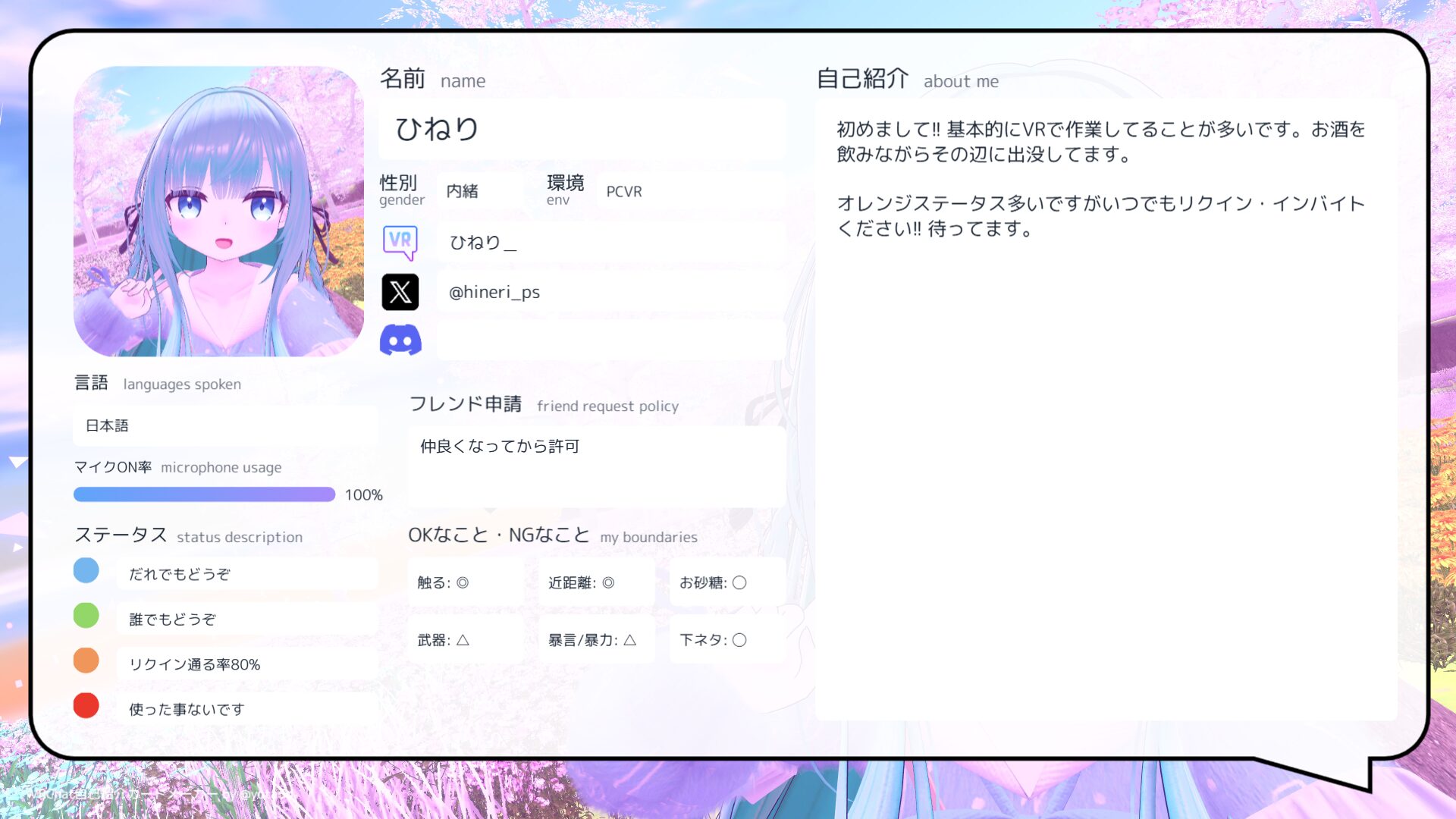Select the 武器 boundary box

[x=466, y=640]
